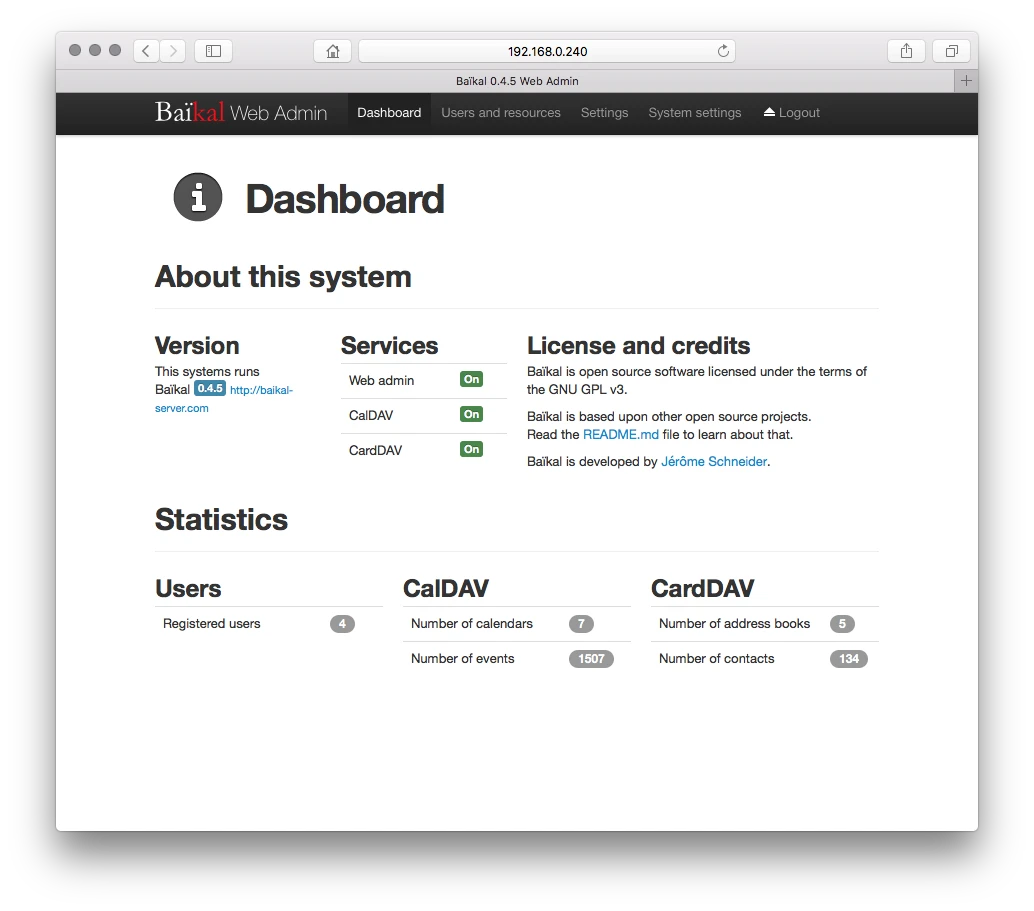1034x911 pixels.
Task: Click the CardDAV On badge
Action: (x=471, y=449)
